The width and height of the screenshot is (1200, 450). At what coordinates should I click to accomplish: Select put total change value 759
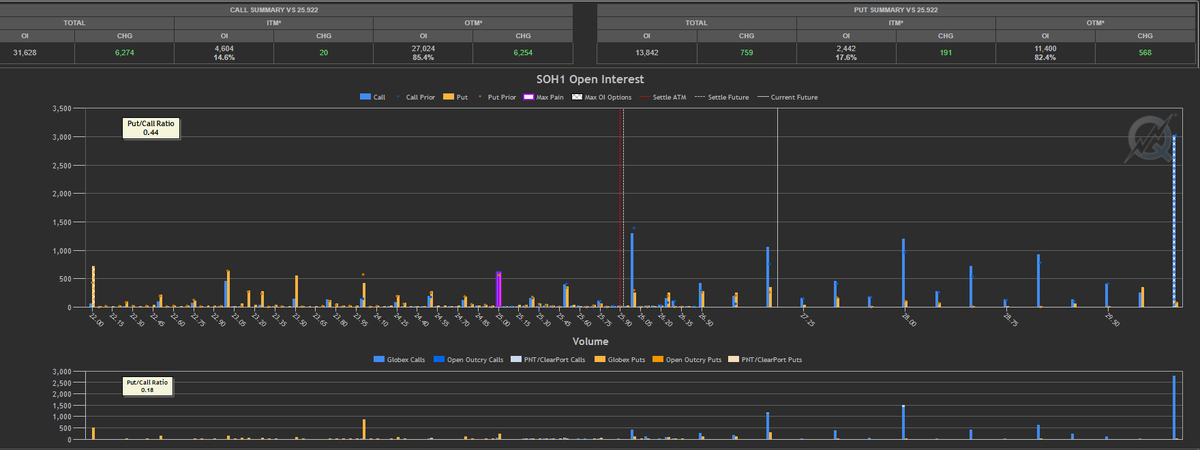pos(746,52)
